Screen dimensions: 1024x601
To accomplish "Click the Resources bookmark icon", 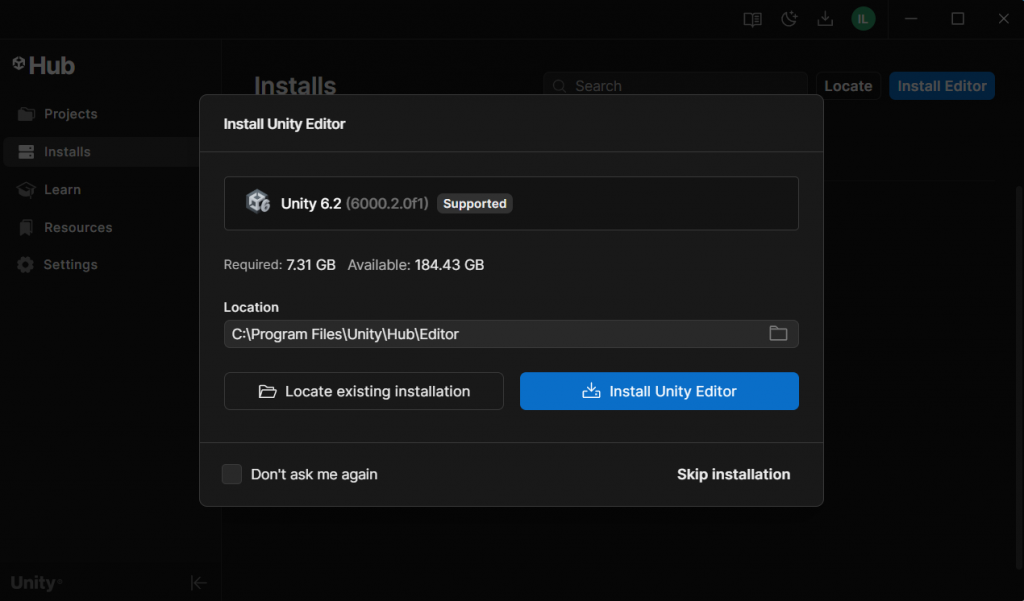I will click(26, 227).
